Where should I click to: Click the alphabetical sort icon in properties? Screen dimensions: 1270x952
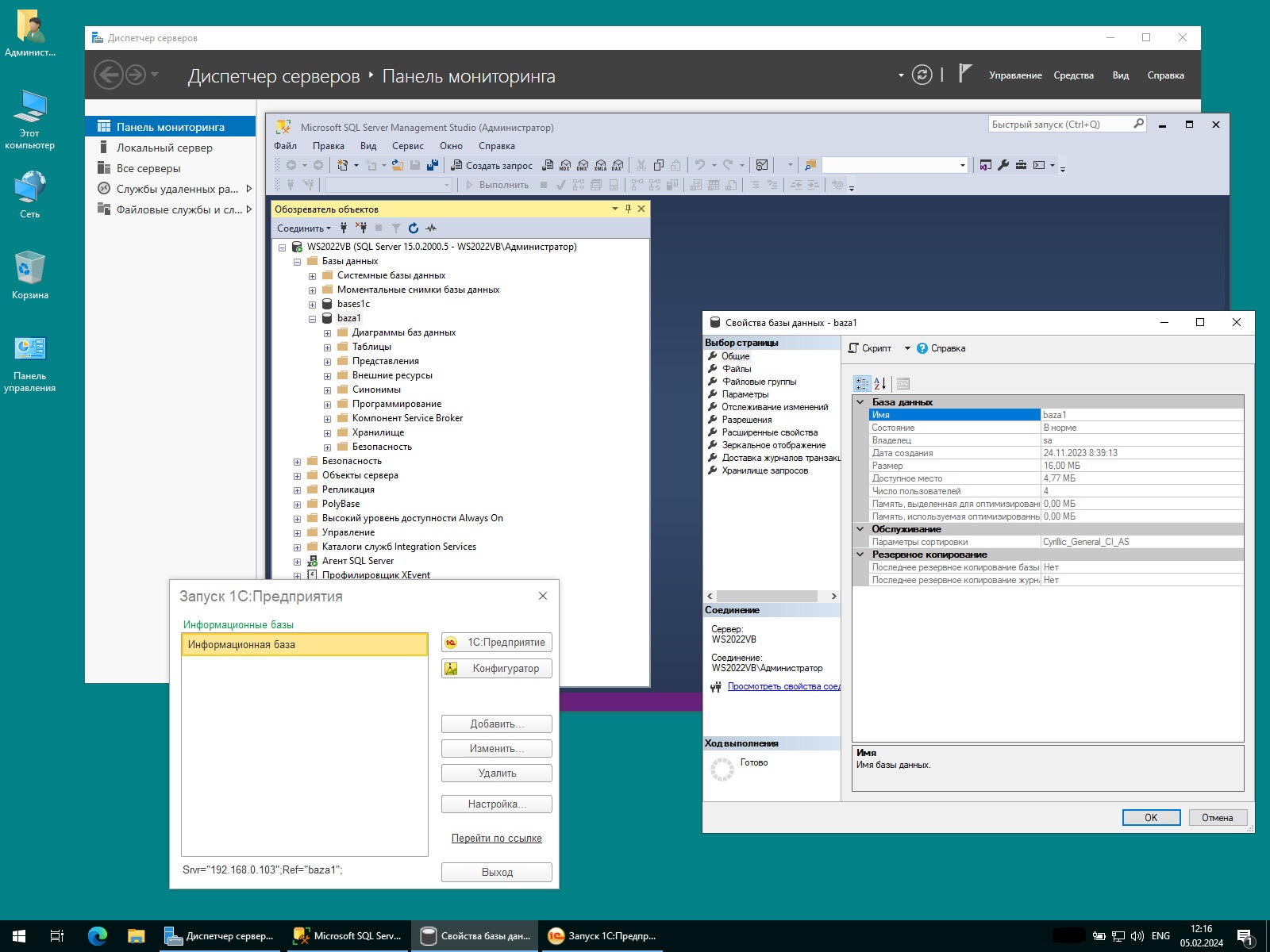879,384
